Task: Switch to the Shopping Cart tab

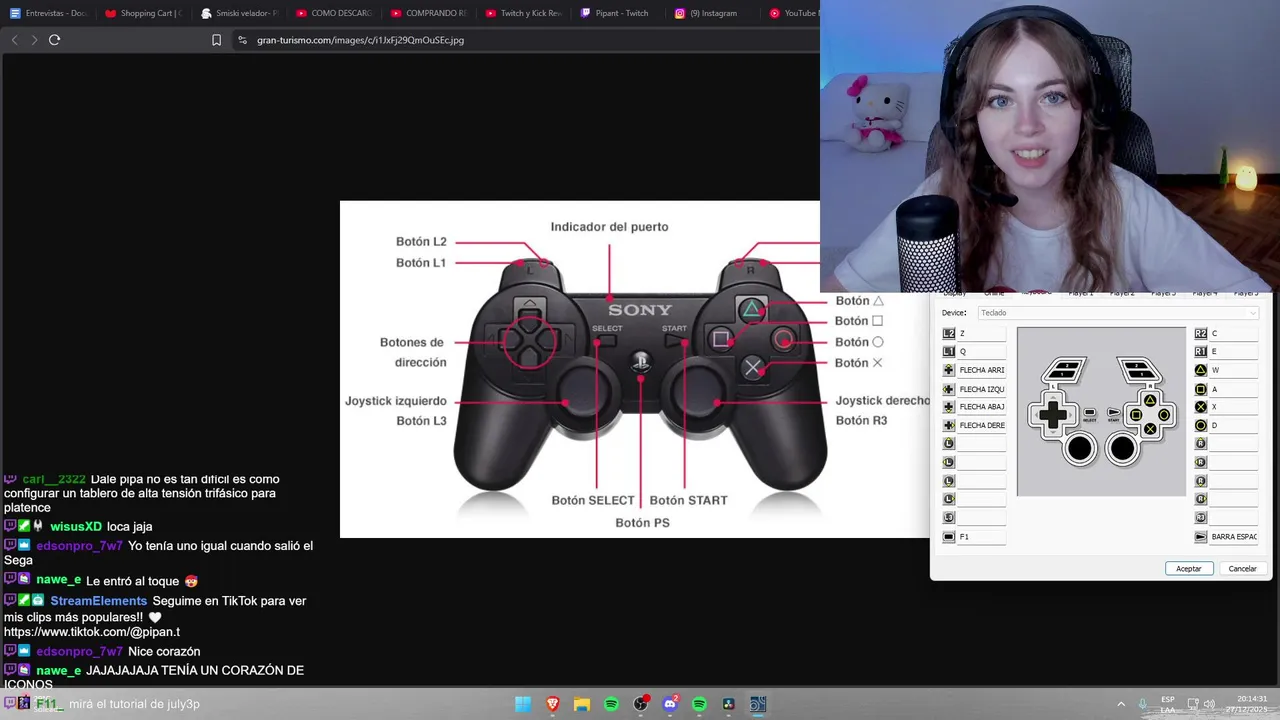Action: (x=143, y=13)
